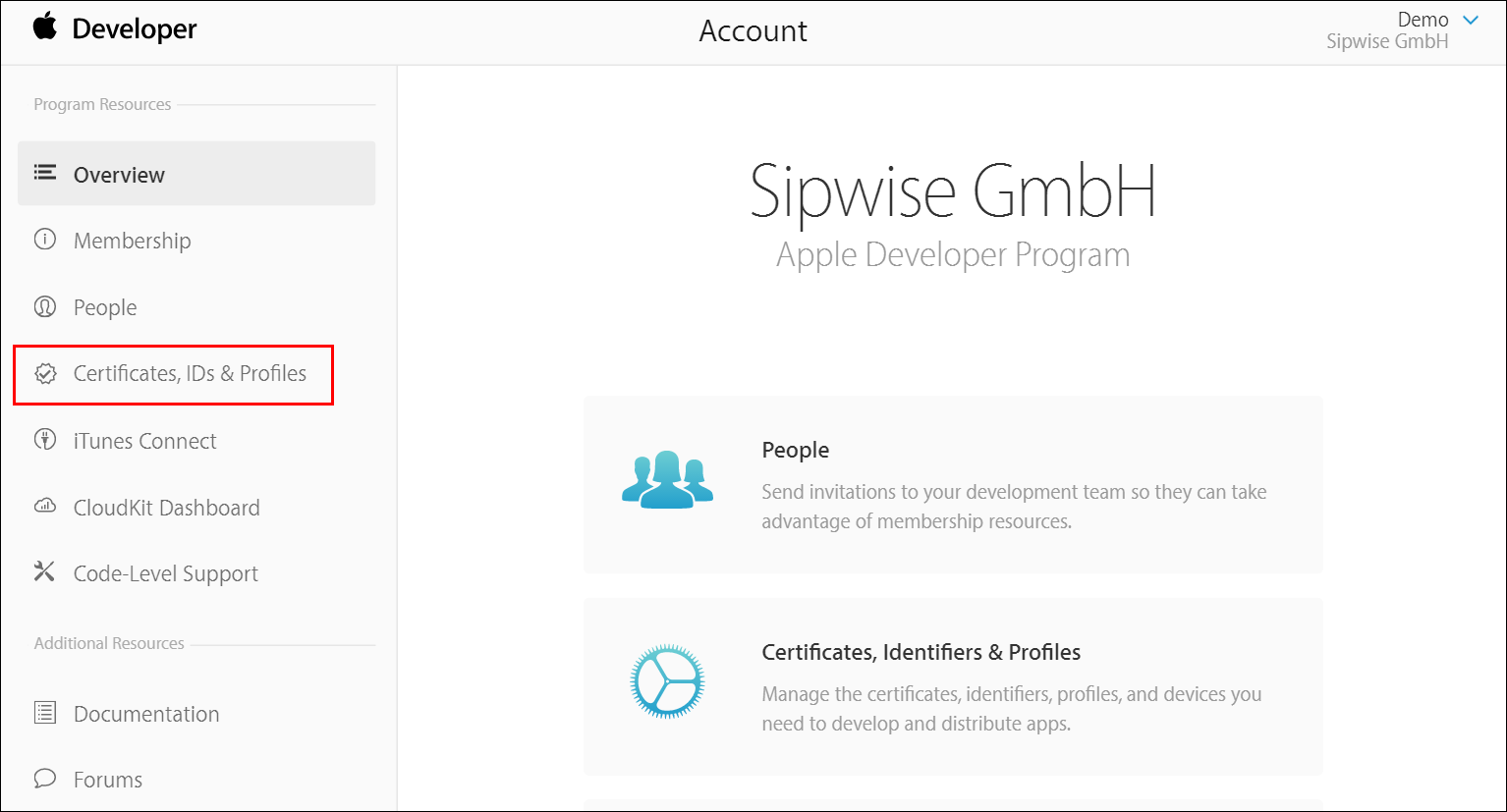
Task: Expand the Program Resources section
Action: click(101, 103)
